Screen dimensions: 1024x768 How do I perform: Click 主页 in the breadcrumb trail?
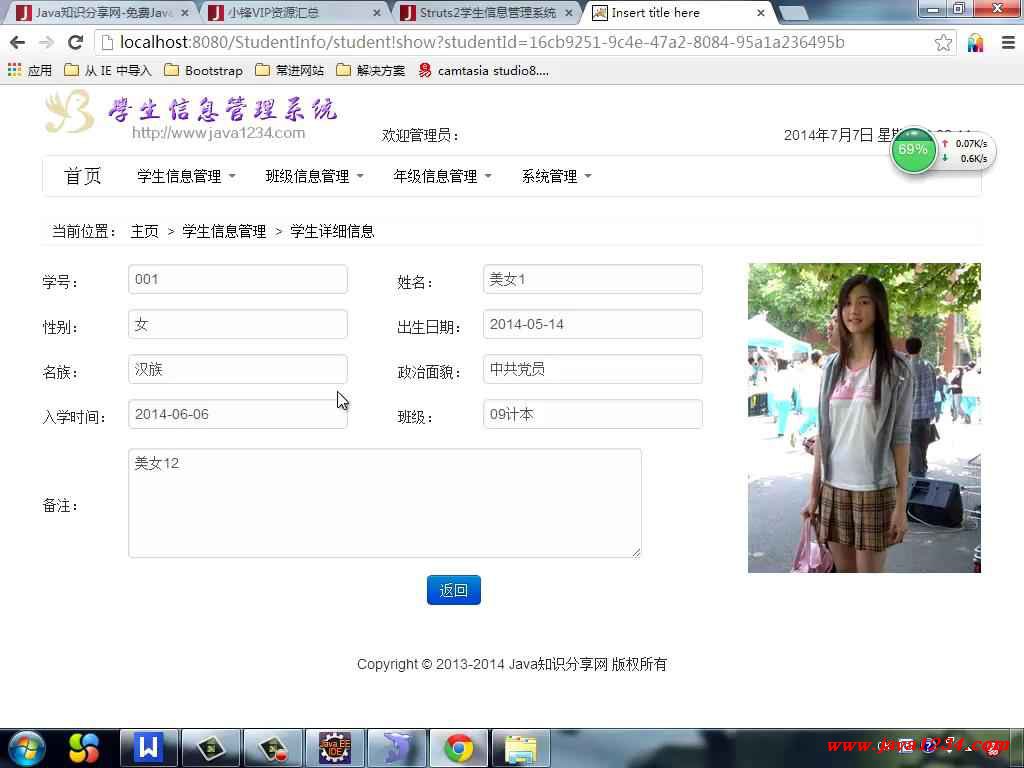(x=144, y=231)
